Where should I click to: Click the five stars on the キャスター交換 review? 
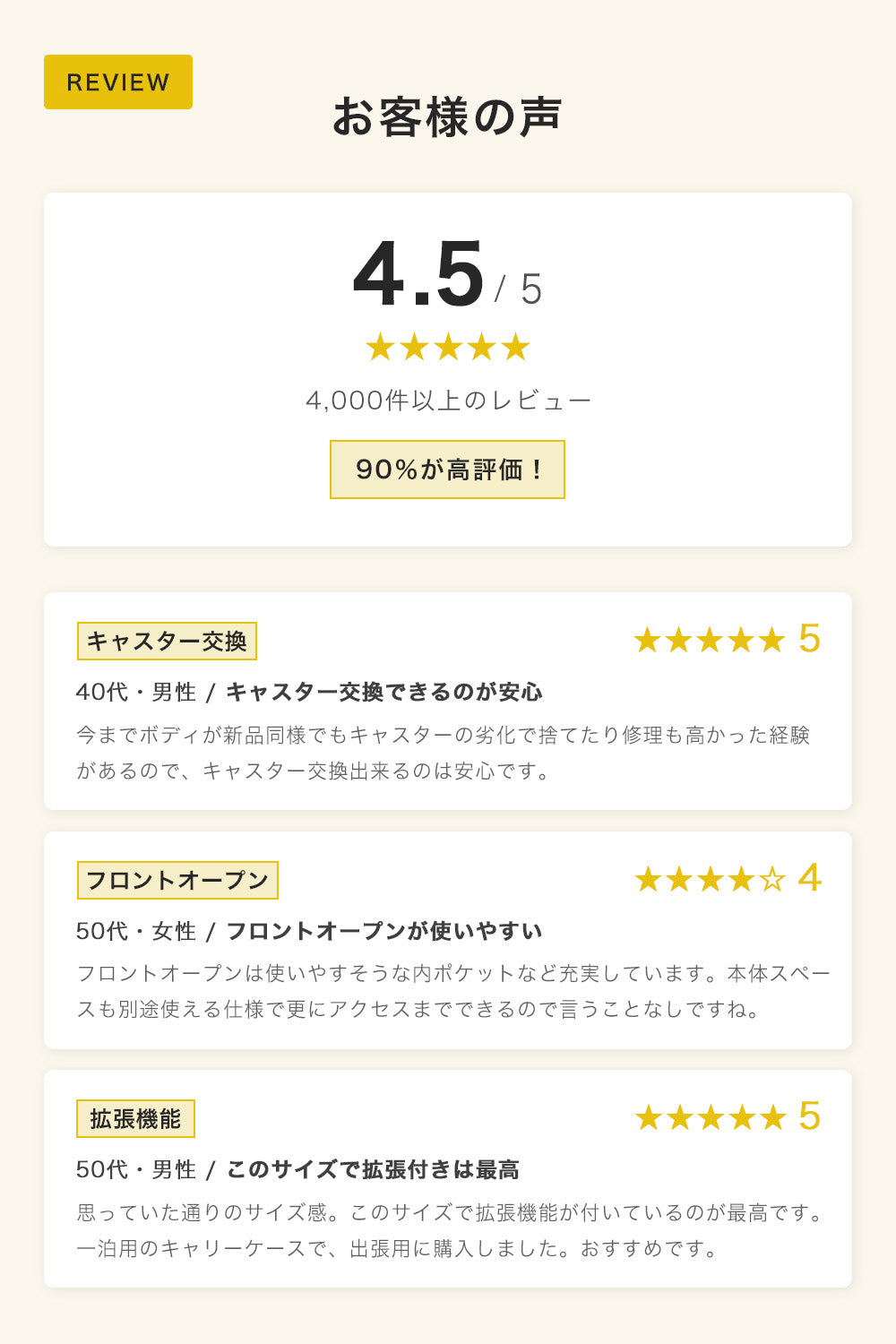(x=710, y=640)
